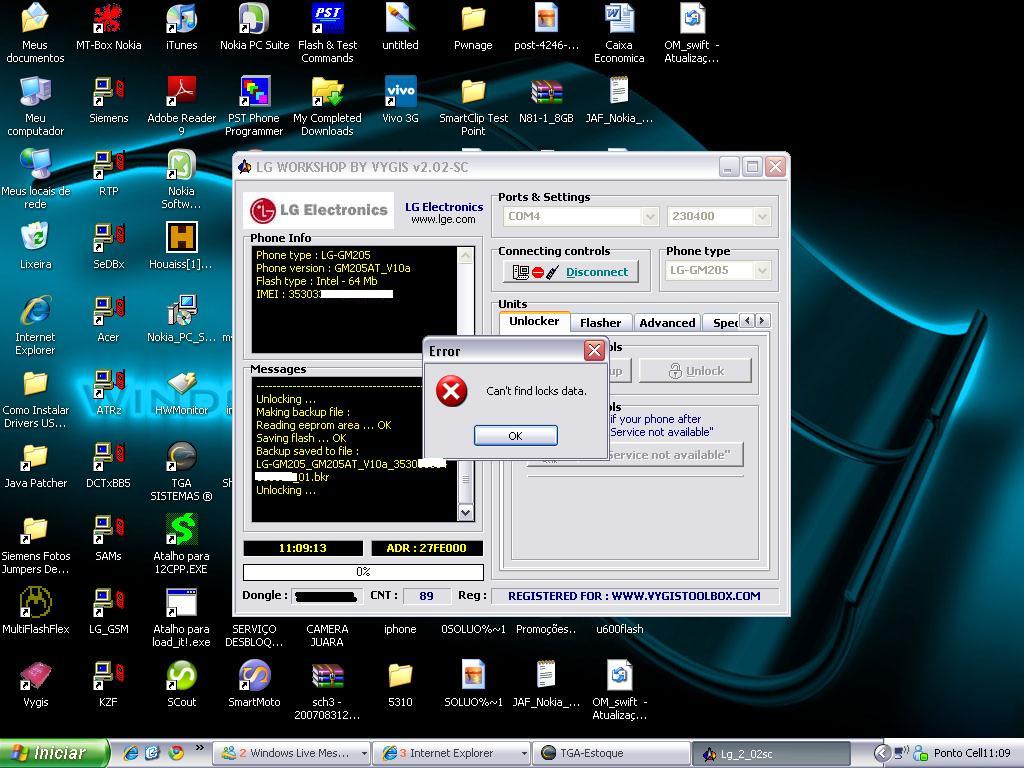
Task: Confirm the error with OK
Action: pos(515,436)
